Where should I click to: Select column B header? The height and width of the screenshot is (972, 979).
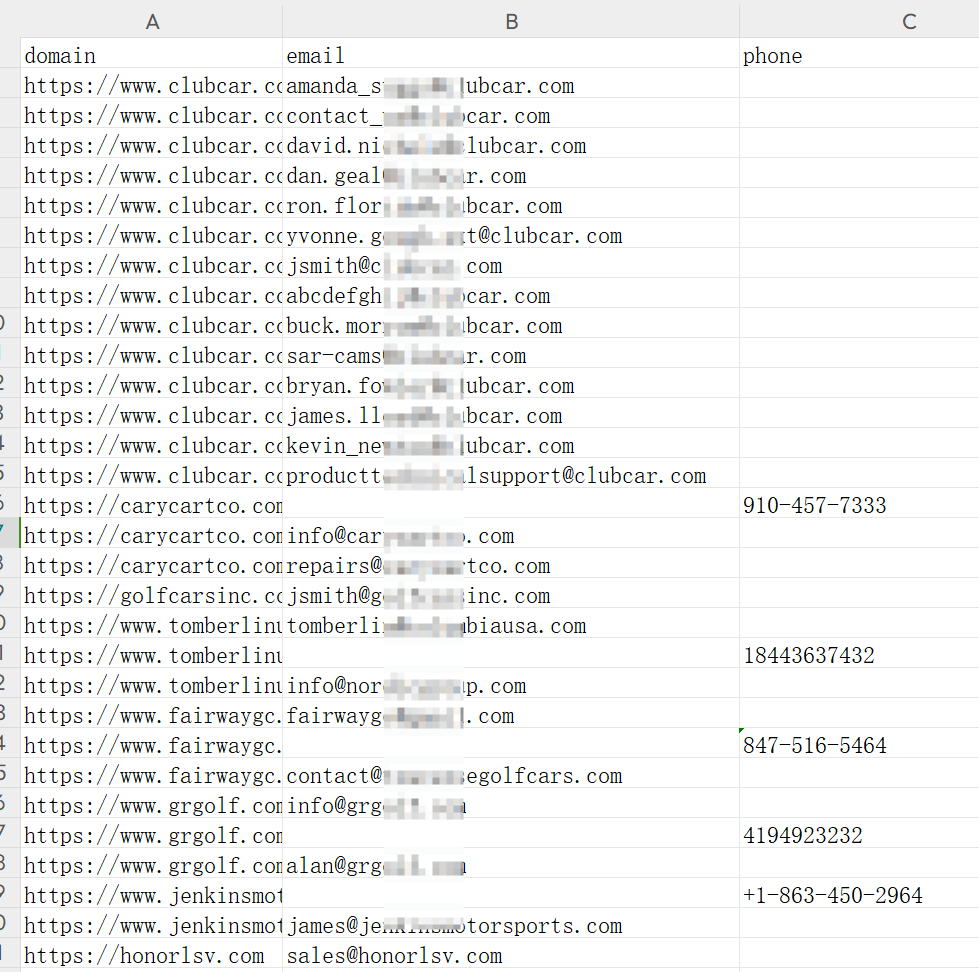(x=511, y=21)
